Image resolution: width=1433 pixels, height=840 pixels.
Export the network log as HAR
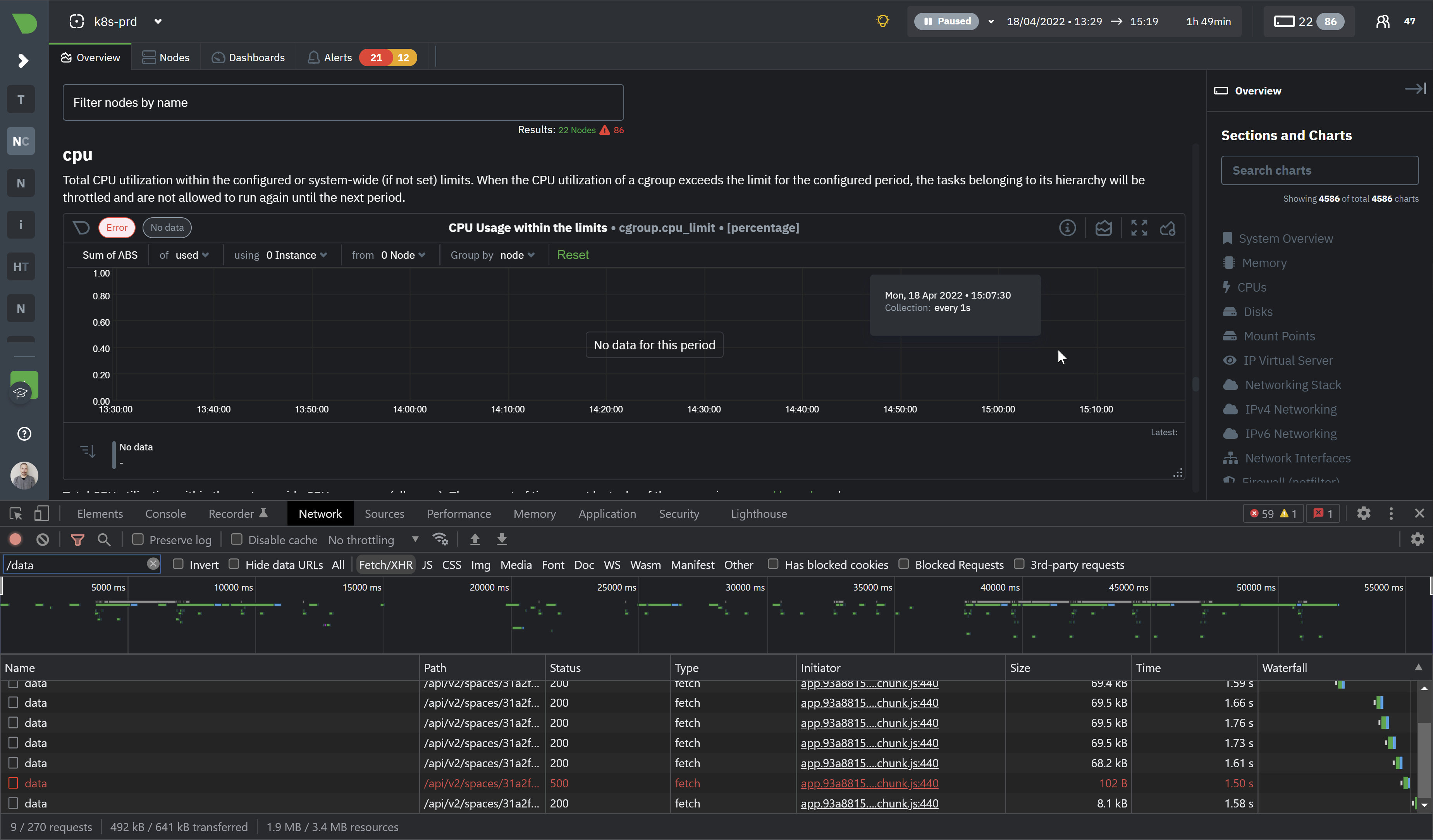(502, 539)
